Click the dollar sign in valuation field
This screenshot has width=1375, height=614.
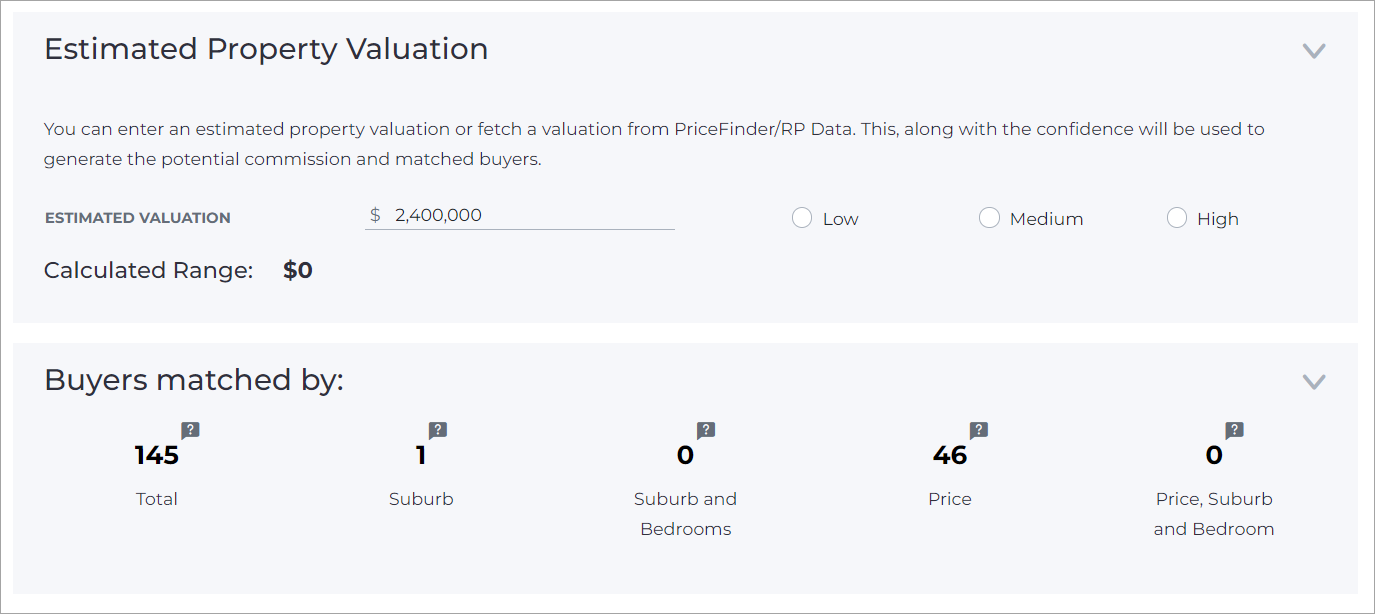(x=375, y=215)
